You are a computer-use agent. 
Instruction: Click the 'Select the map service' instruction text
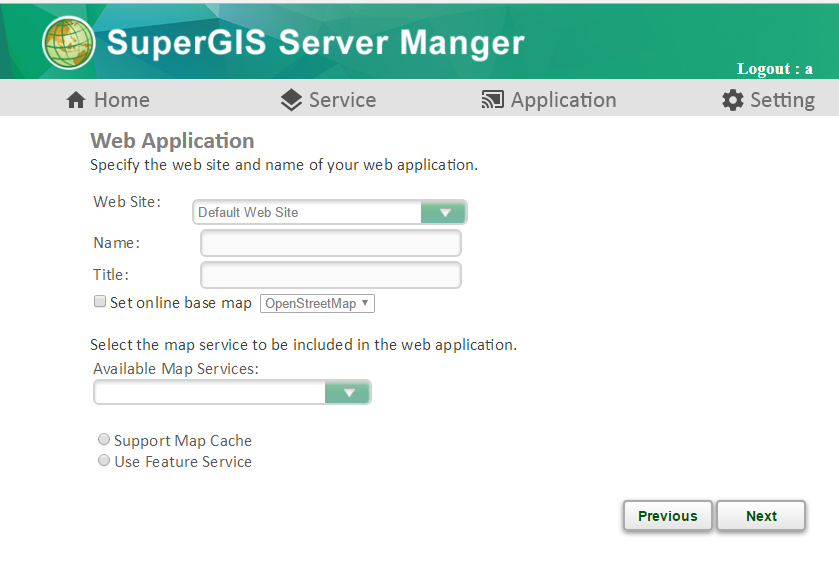303,345
